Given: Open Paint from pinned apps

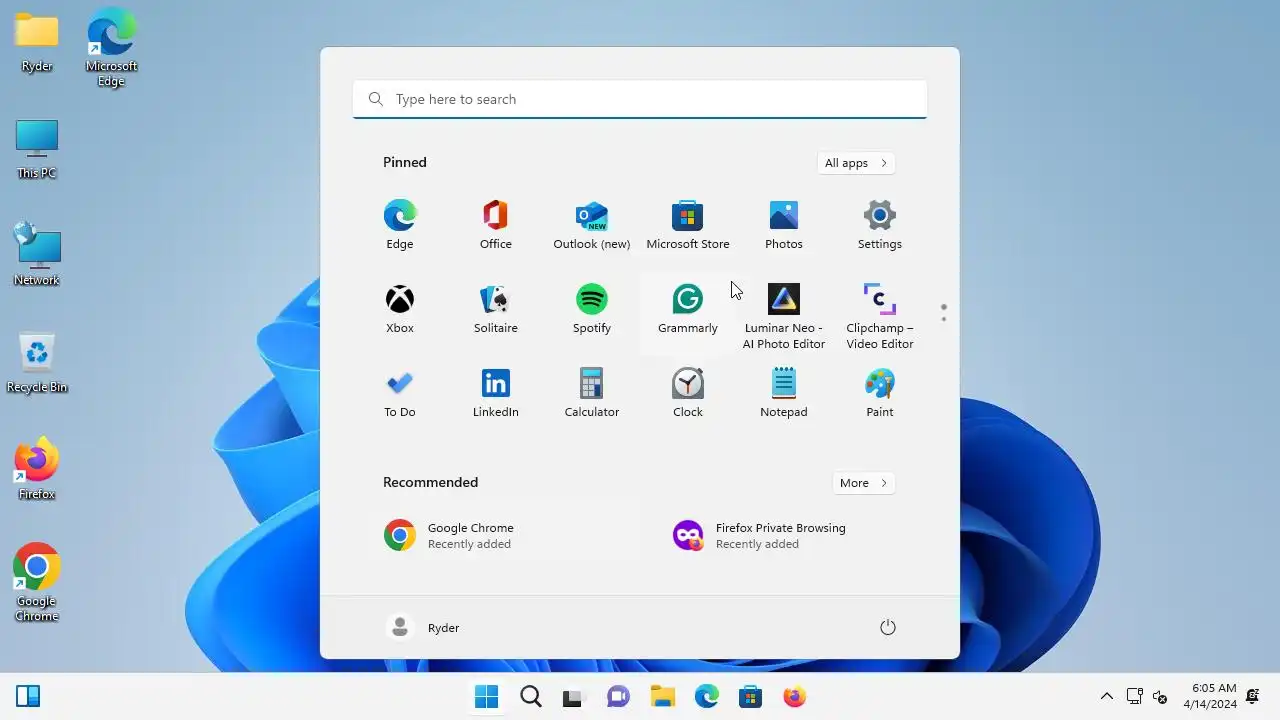Looking at the screenshot, I should tap(880, 393).
